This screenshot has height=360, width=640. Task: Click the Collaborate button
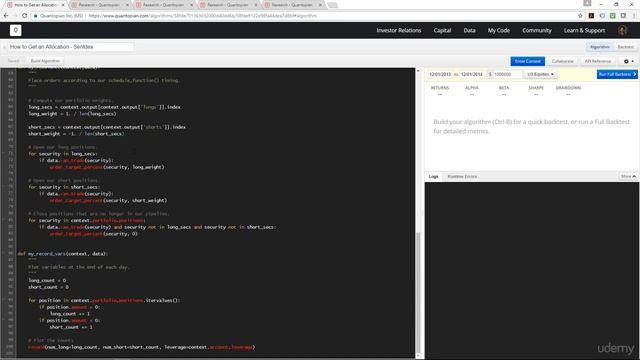tap(562, 61)
